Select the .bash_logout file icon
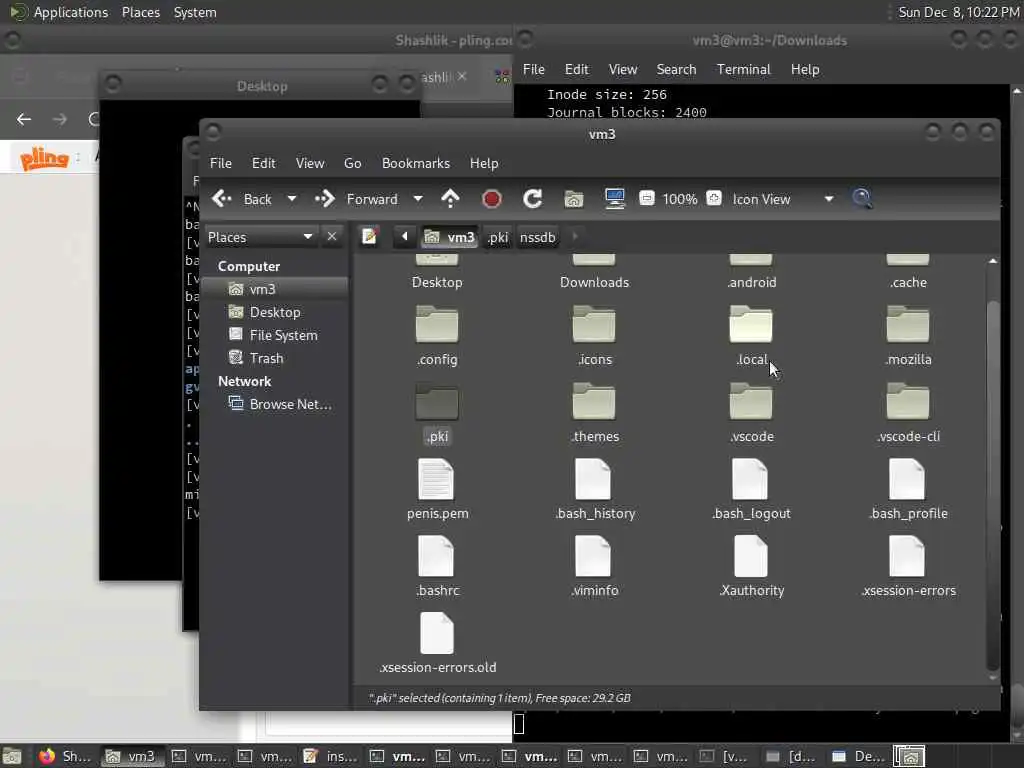The image size is (1024, 768). tap(750, 479)
